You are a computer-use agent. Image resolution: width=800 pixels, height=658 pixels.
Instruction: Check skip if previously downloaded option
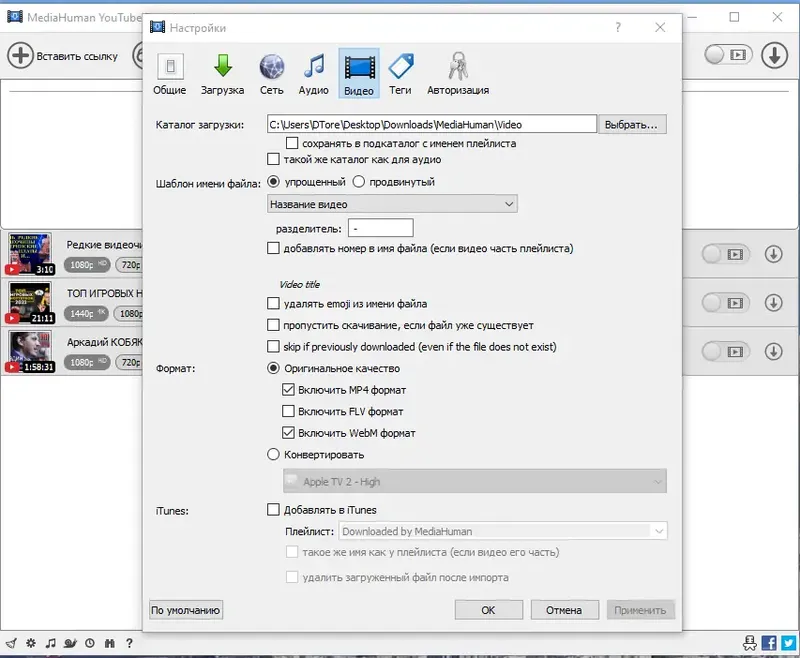pyautogui.click(x=273, y=346)
